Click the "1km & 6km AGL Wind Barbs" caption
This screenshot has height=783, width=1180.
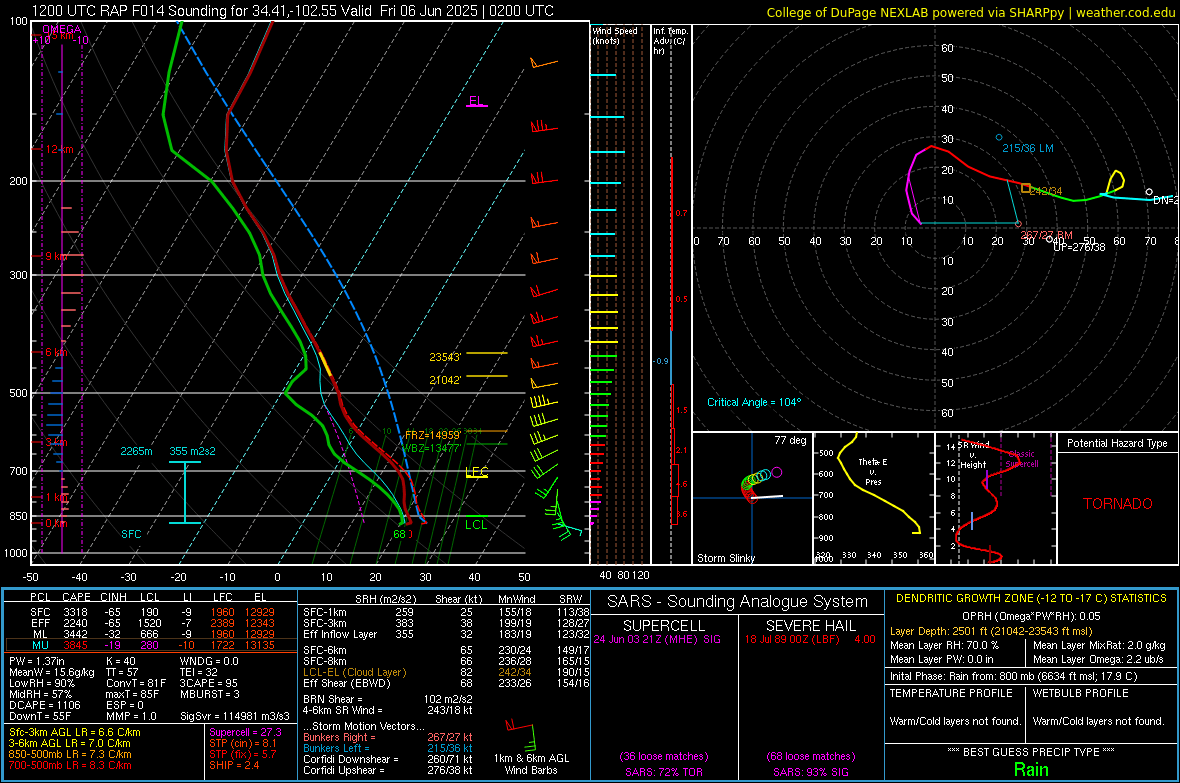point(531,764)
